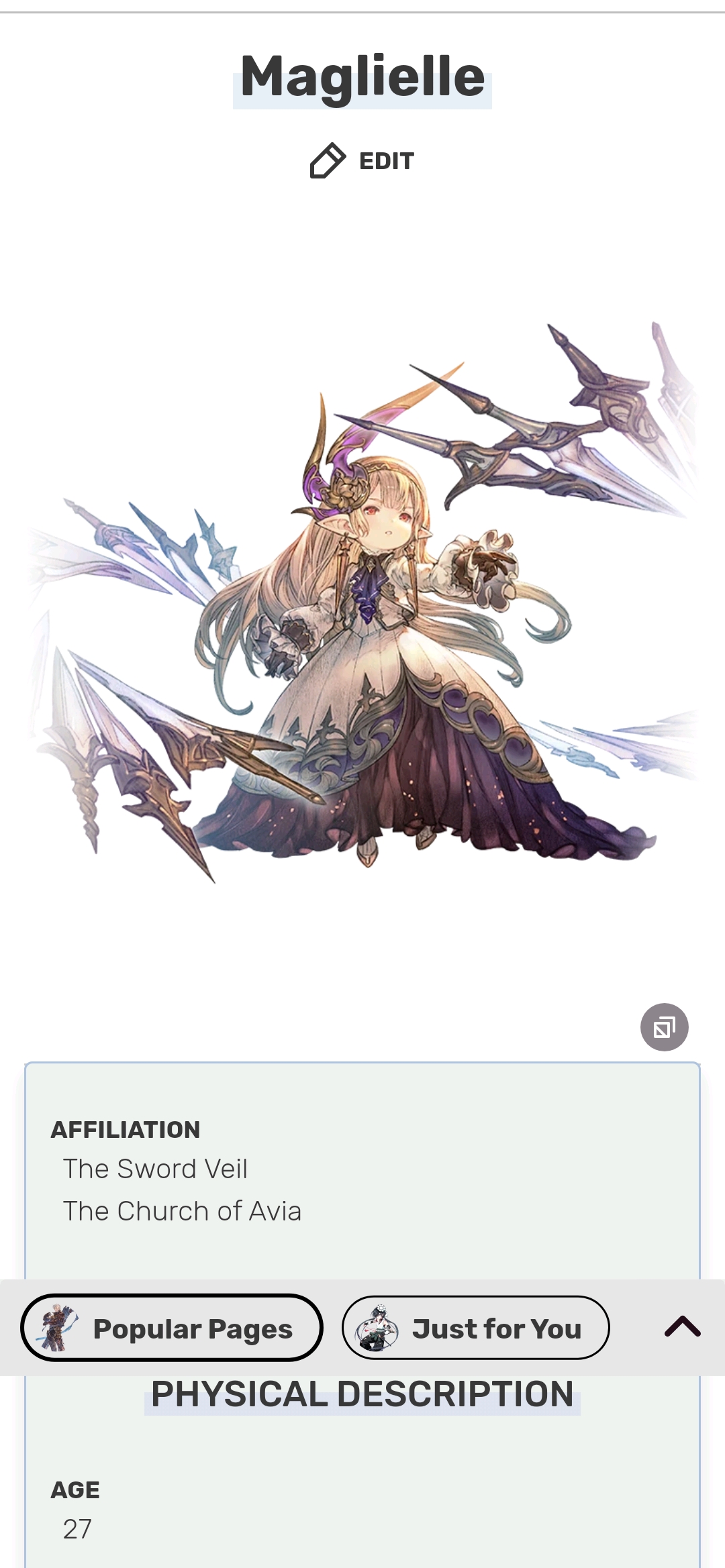Tap the Just for You character thumbnail
Screen dimensions: 725x1568
(377, 1328)
